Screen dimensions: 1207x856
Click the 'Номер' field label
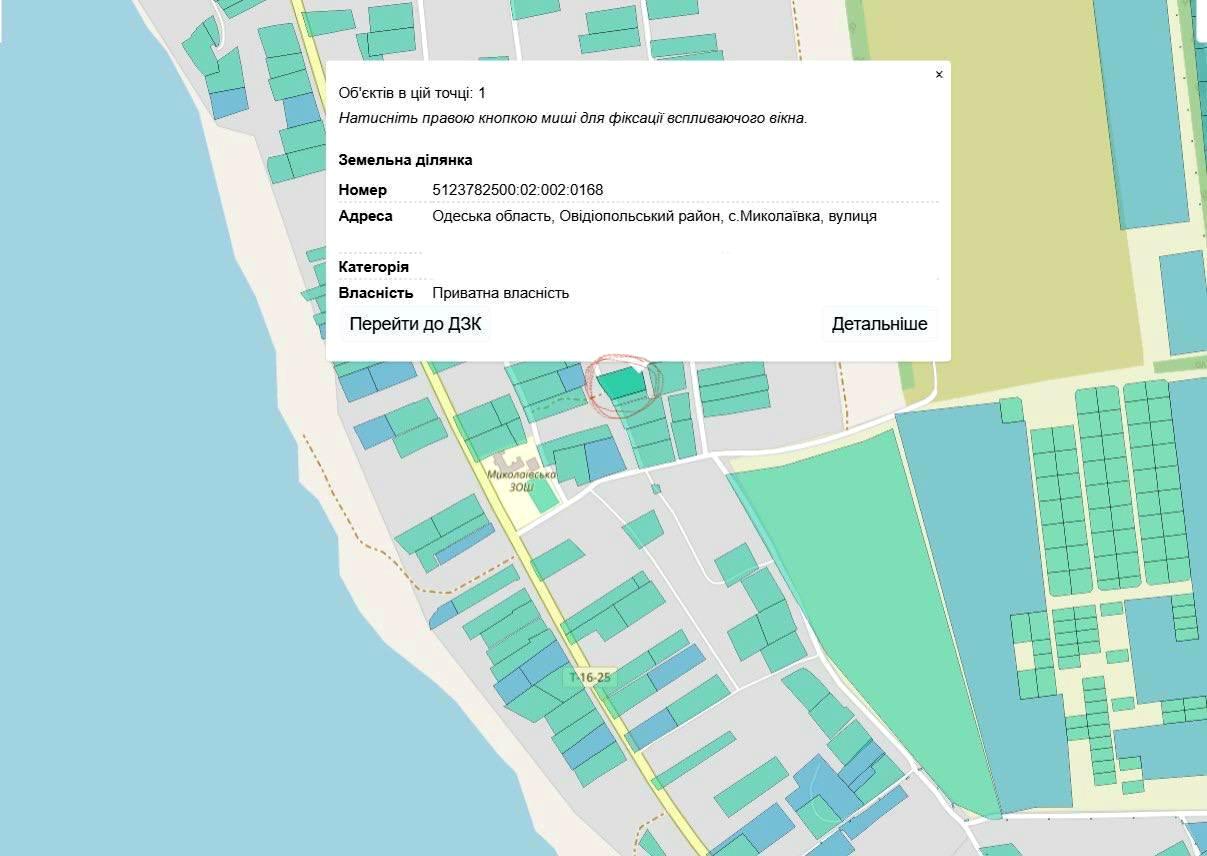[362, 190]
